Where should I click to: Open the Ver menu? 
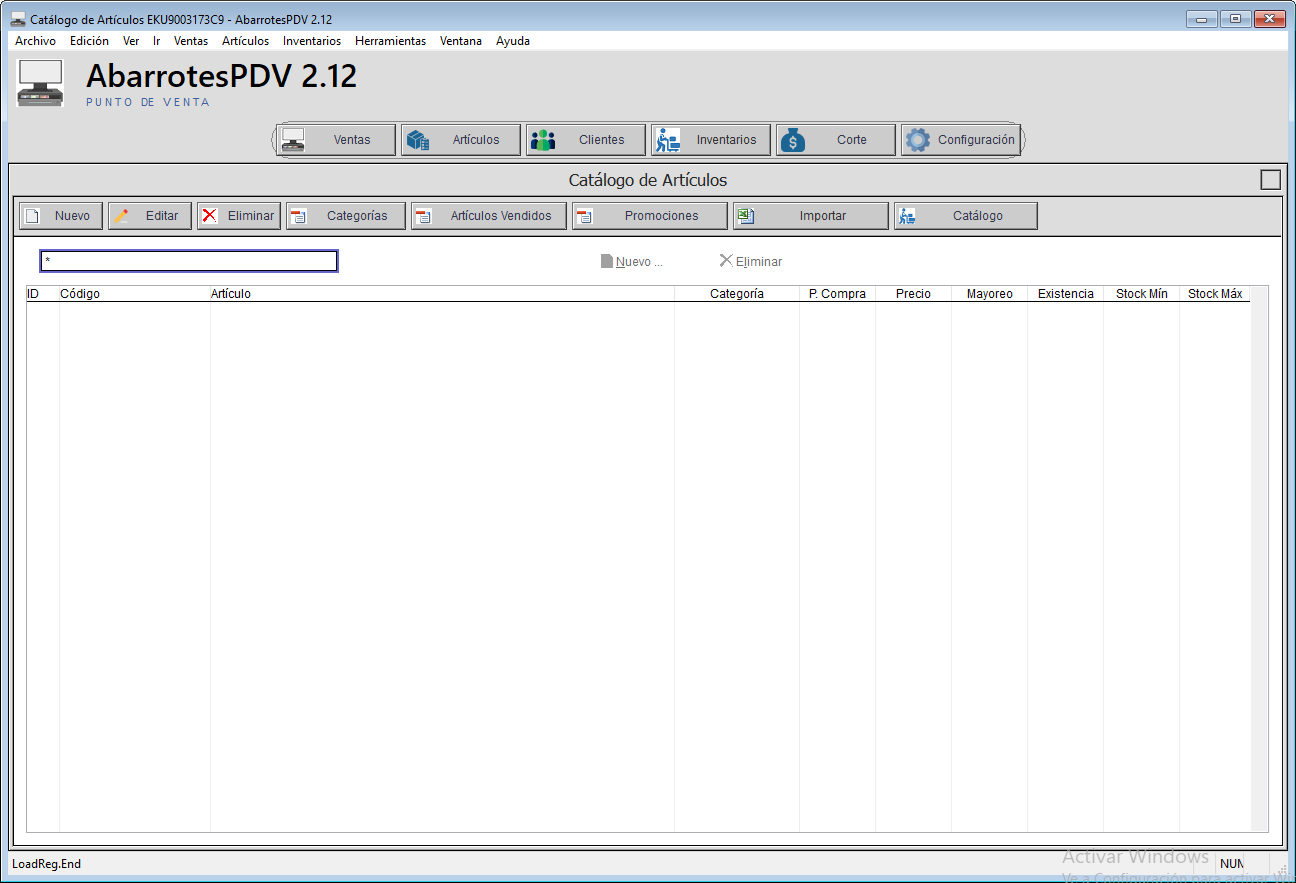(x=131, y=41)
